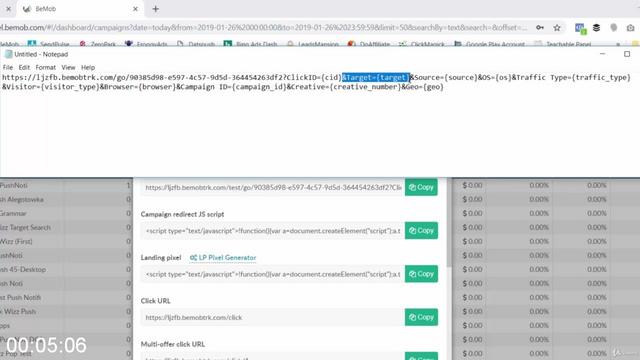Screen dimensions: 640x360
Task: Click $ 0.00 cell in Grammar row
Action: [x=472, y=213]
